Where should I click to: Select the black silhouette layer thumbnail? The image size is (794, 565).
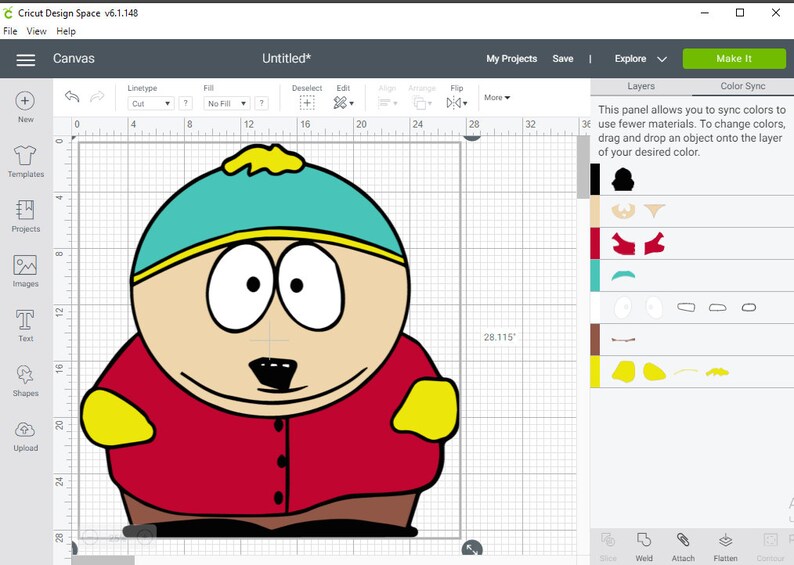pyautogui.click(x=623, y=180)
